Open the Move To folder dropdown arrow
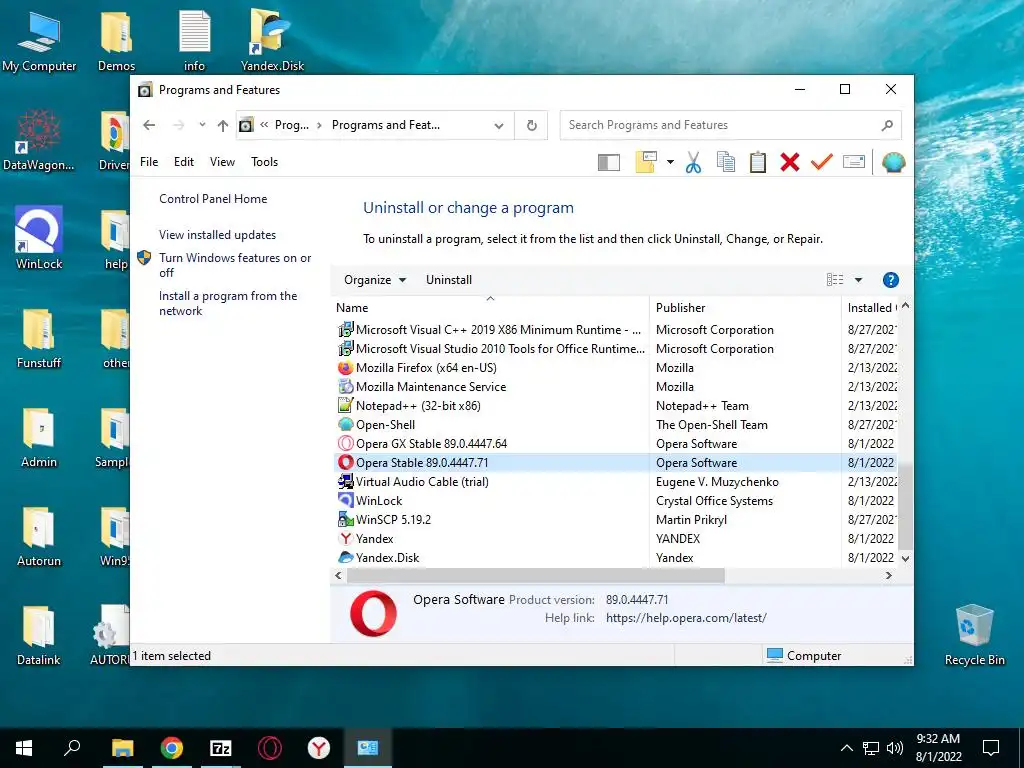This screenshot has width=1024, height=768. (x=670, y=162)
